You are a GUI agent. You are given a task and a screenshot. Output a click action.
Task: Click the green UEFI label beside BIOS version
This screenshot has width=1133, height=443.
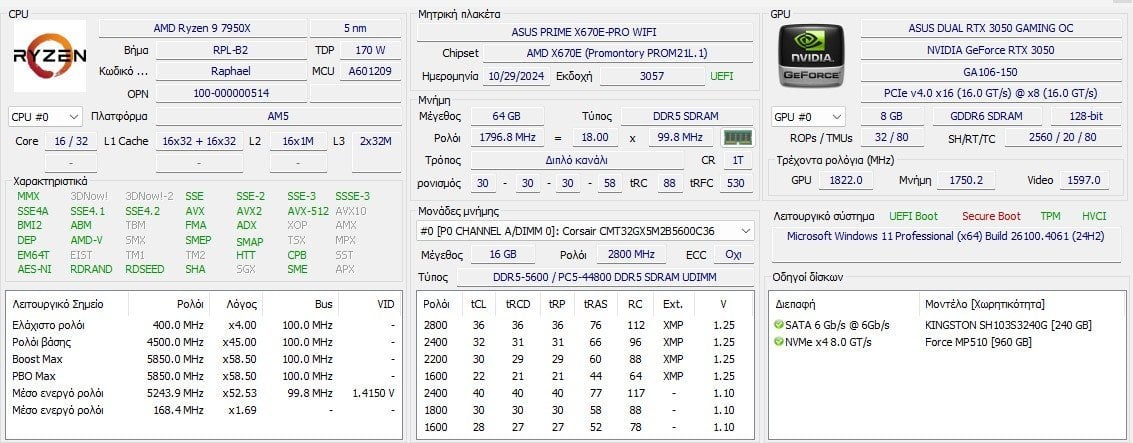tap(721, 76)
